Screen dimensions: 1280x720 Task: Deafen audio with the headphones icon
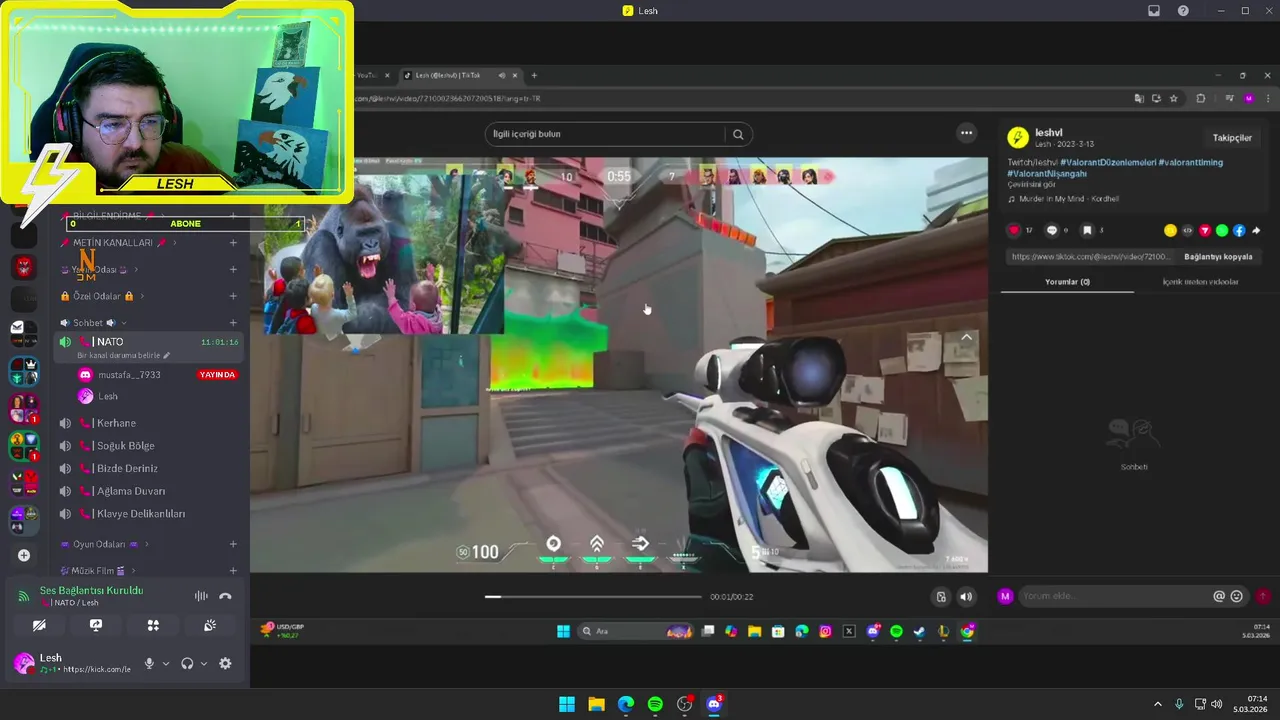coord(187,663)
